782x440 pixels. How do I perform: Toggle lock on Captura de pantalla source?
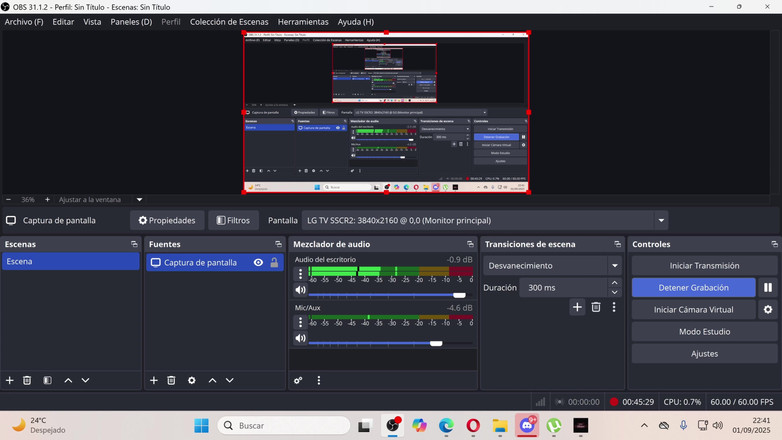pos(274,262)
